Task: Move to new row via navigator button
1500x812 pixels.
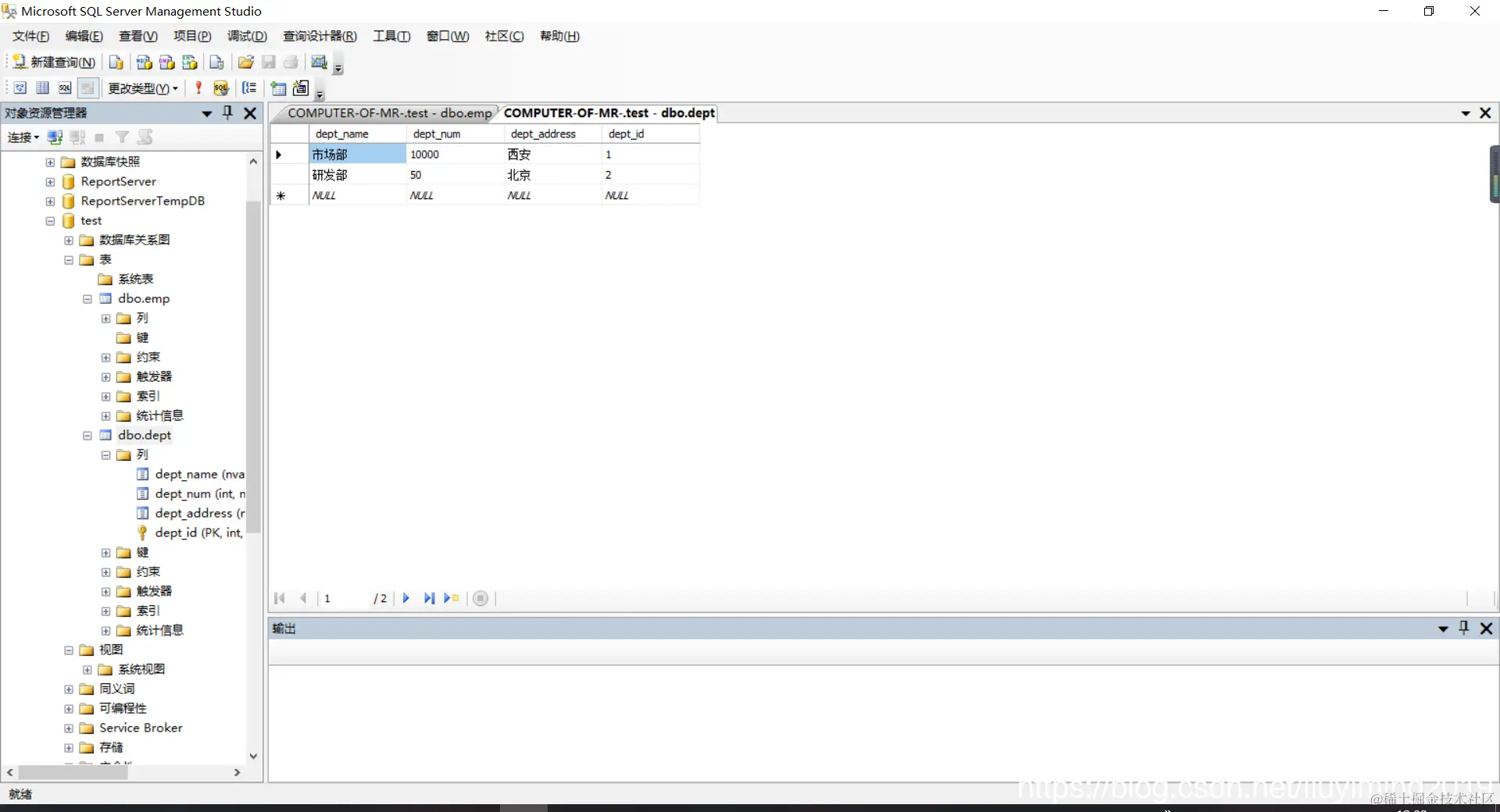Action: (452, 598)
